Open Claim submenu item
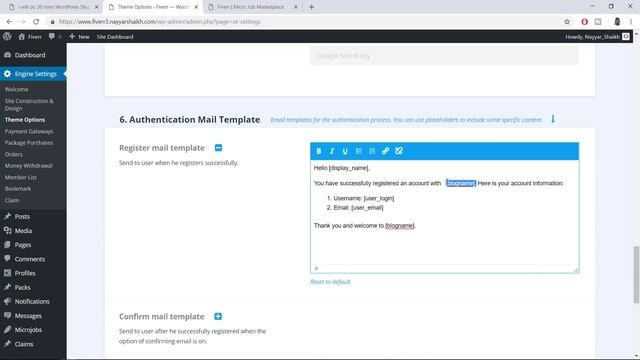This screenshot has width=640, height=360. click(x=12, y=200)
